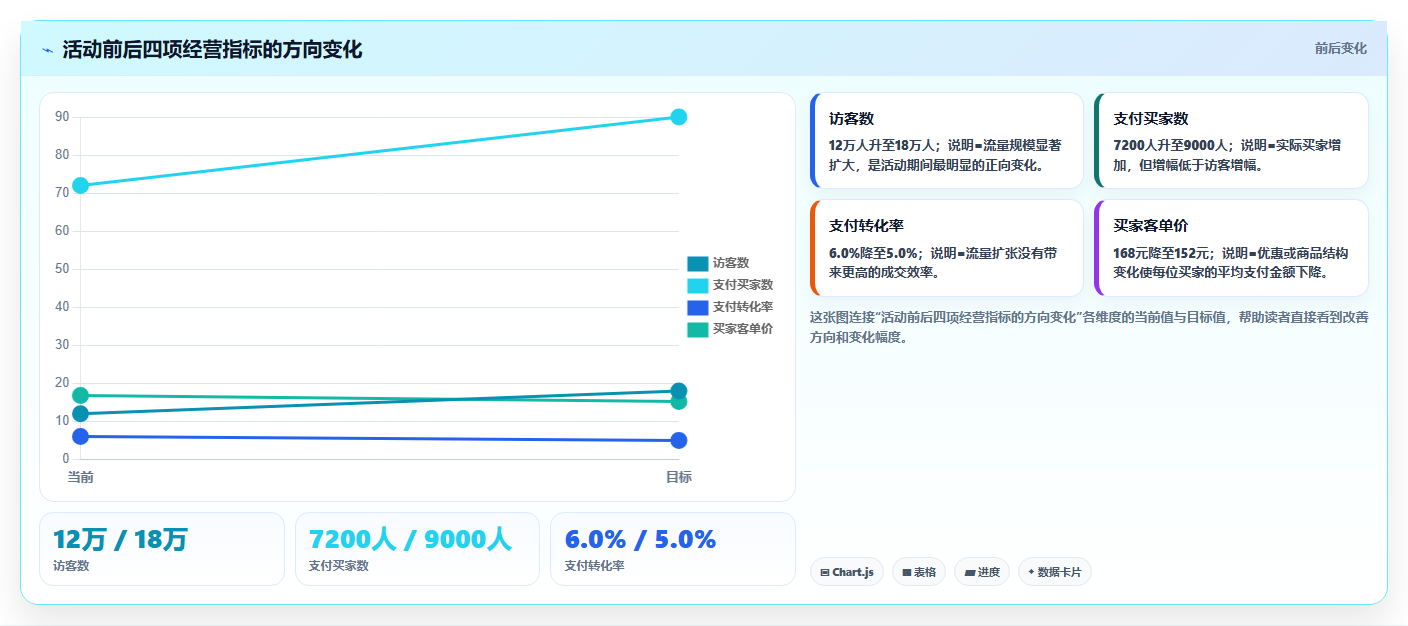Click the chart description paragraph text
The width and height of the screenshot is (1408, 626).
tap(1089, 327)
